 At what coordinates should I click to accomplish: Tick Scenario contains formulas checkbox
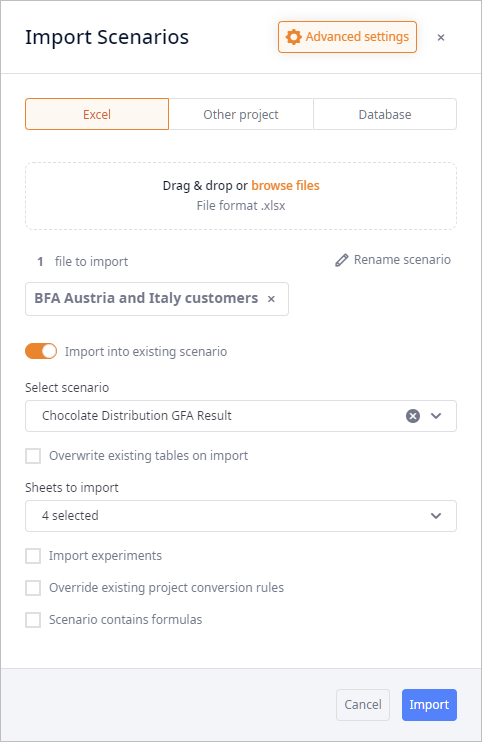(x=33, y=620)
